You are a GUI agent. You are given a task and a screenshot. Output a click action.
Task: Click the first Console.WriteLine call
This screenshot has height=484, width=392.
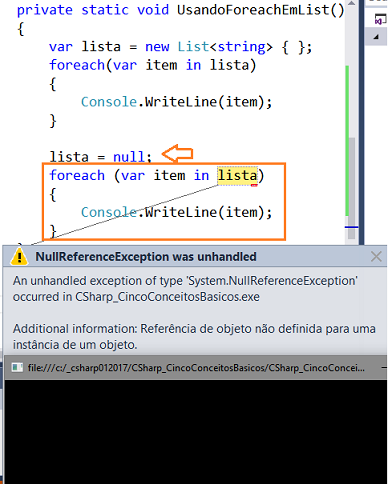pyautogui.click(x=176, y=102)
